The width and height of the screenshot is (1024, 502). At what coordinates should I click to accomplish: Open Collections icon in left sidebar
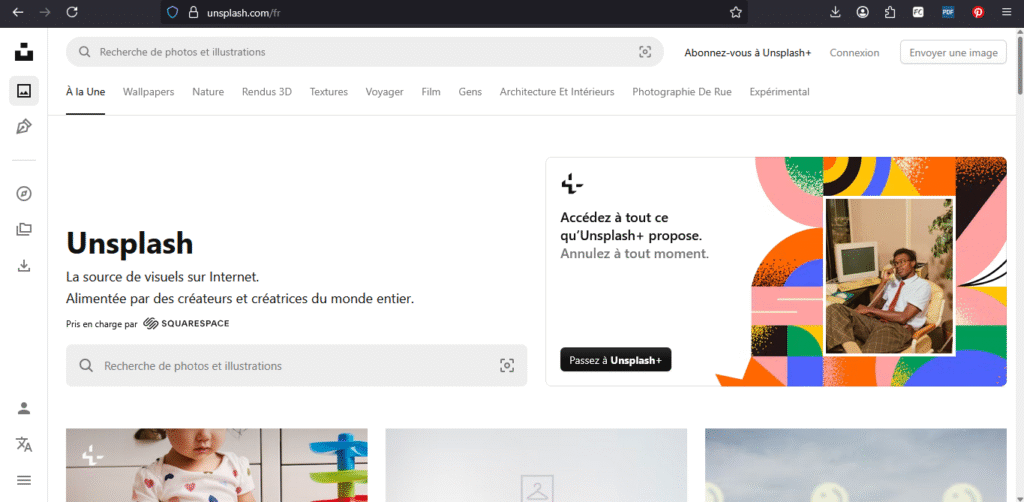(24, 229)
